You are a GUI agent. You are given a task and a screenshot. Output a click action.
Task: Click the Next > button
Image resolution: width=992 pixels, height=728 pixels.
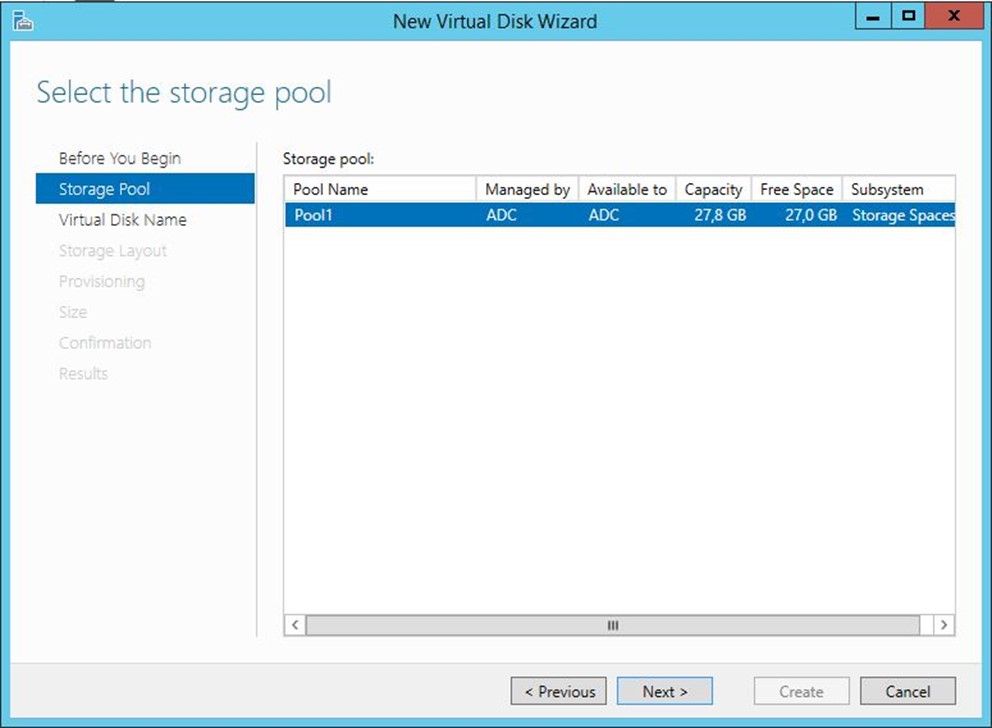[x=664, y=691]
